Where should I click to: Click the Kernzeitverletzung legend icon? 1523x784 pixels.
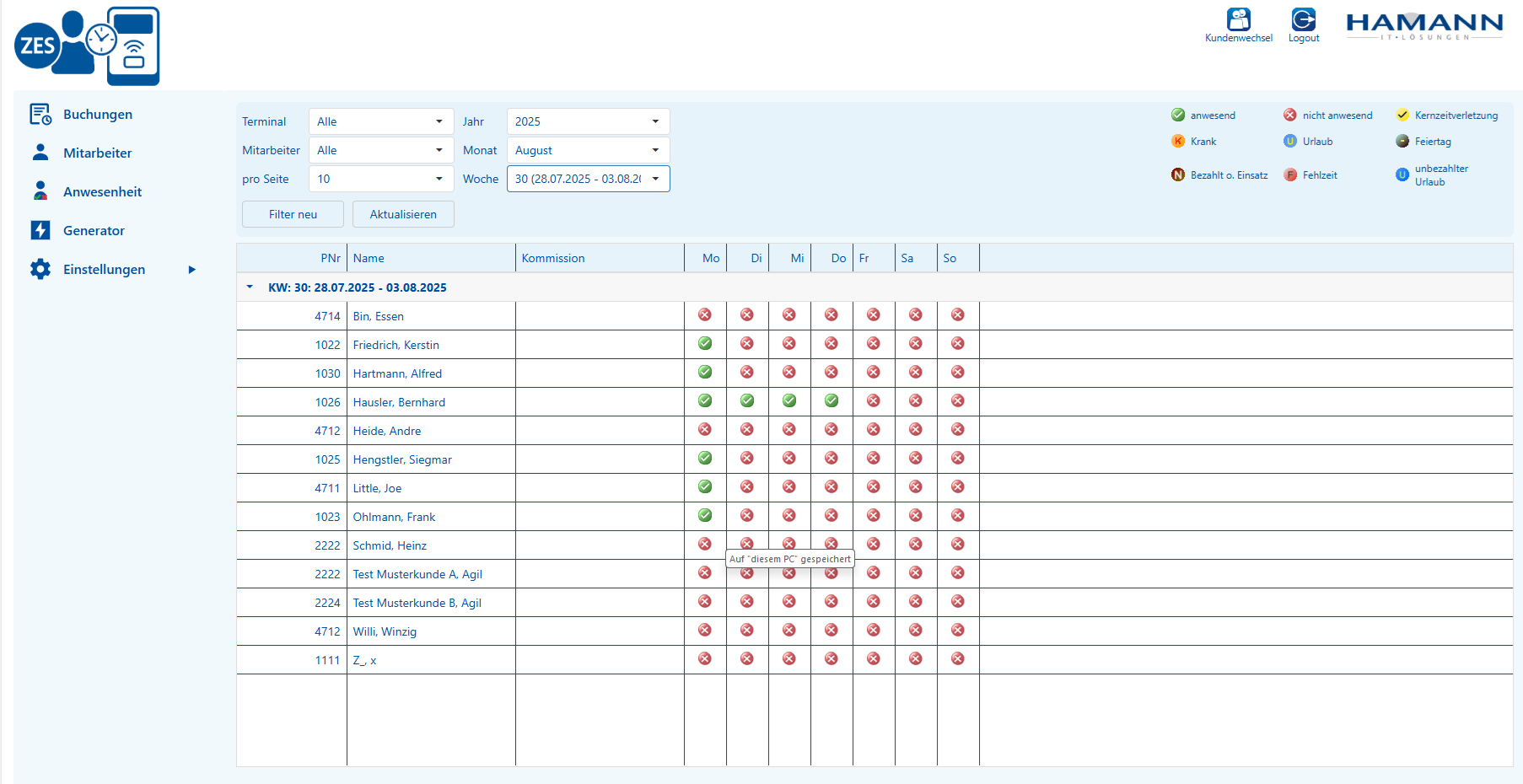1402,115
